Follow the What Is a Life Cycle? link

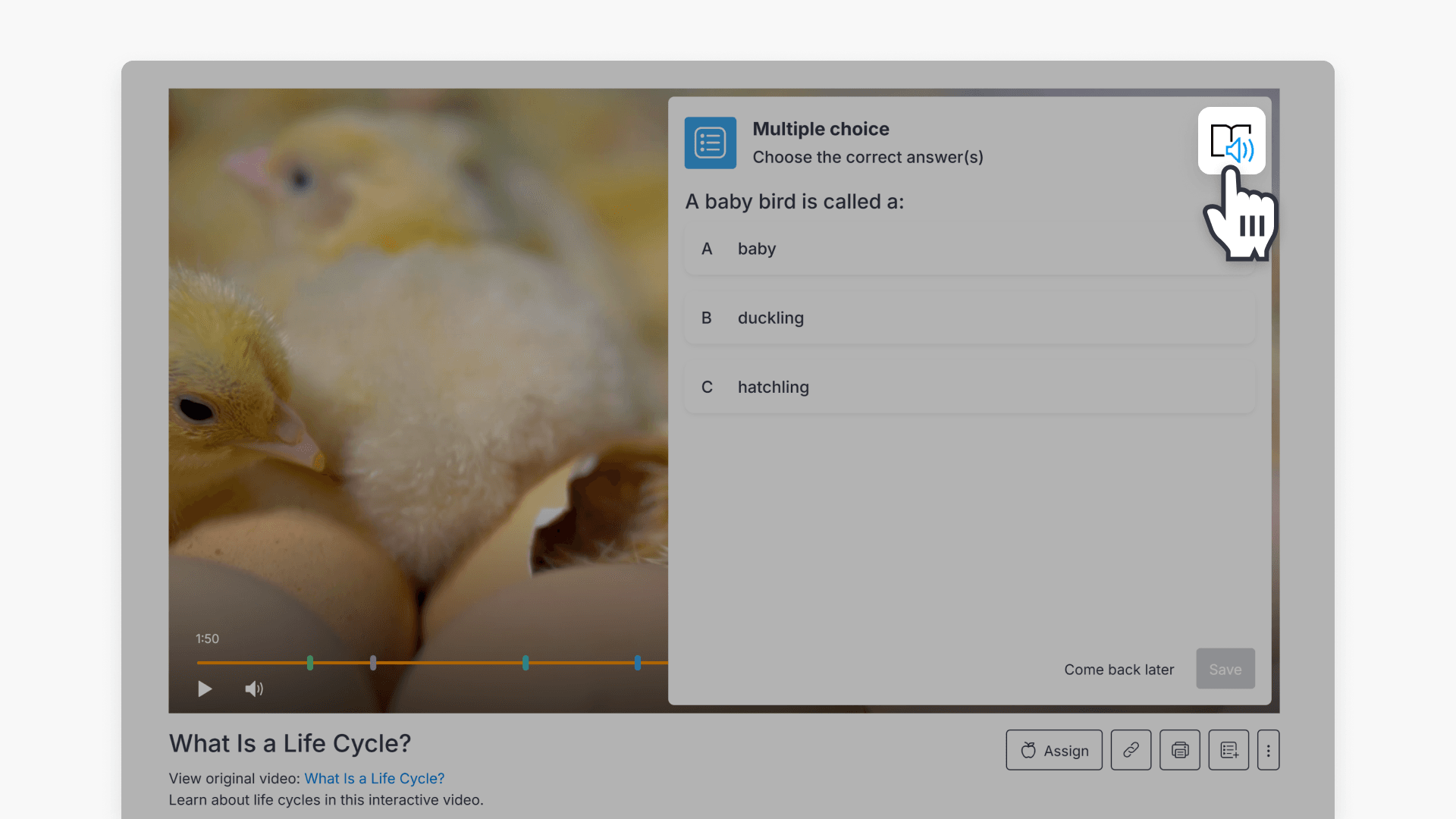374,778
